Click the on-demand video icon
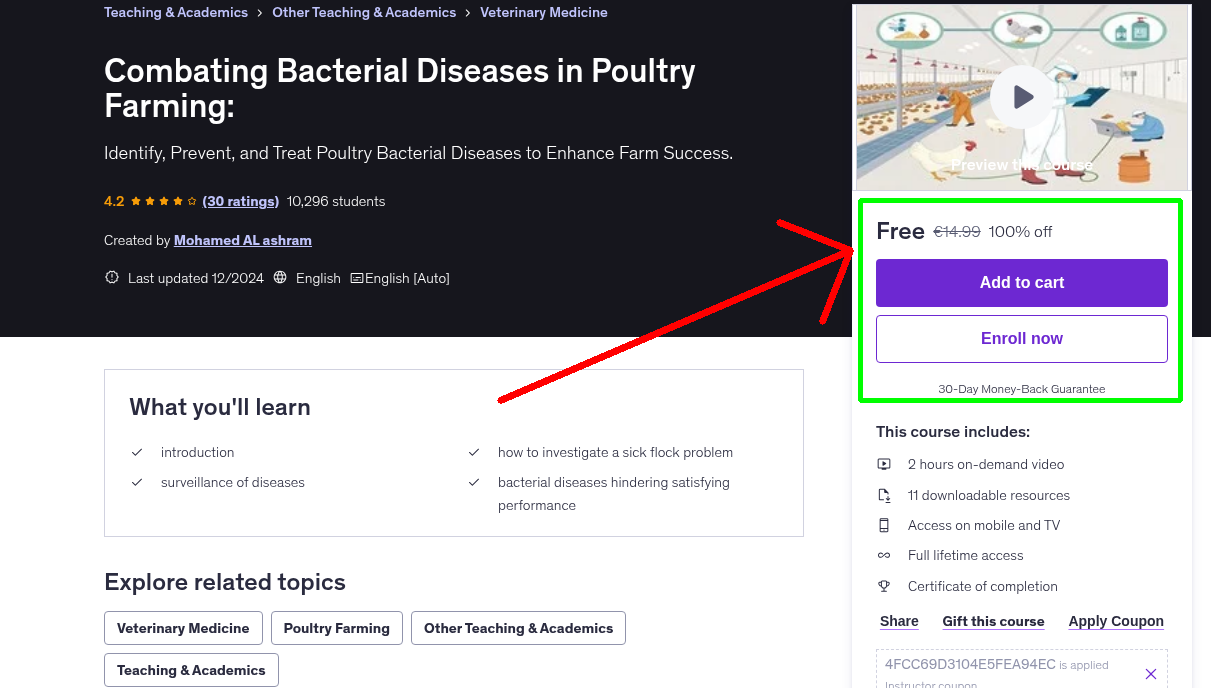Screen dimensions: 1211x688 point(884,464)
